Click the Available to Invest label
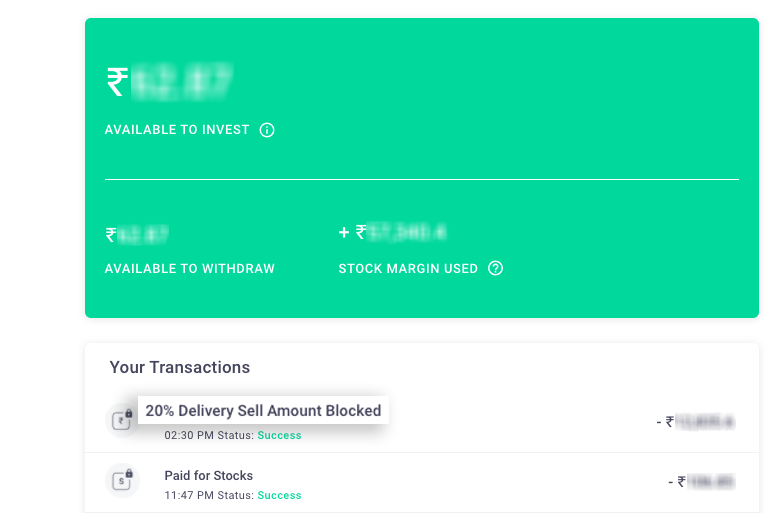The height and width of the screenshot is (513, 781). [x=177, y=130]
